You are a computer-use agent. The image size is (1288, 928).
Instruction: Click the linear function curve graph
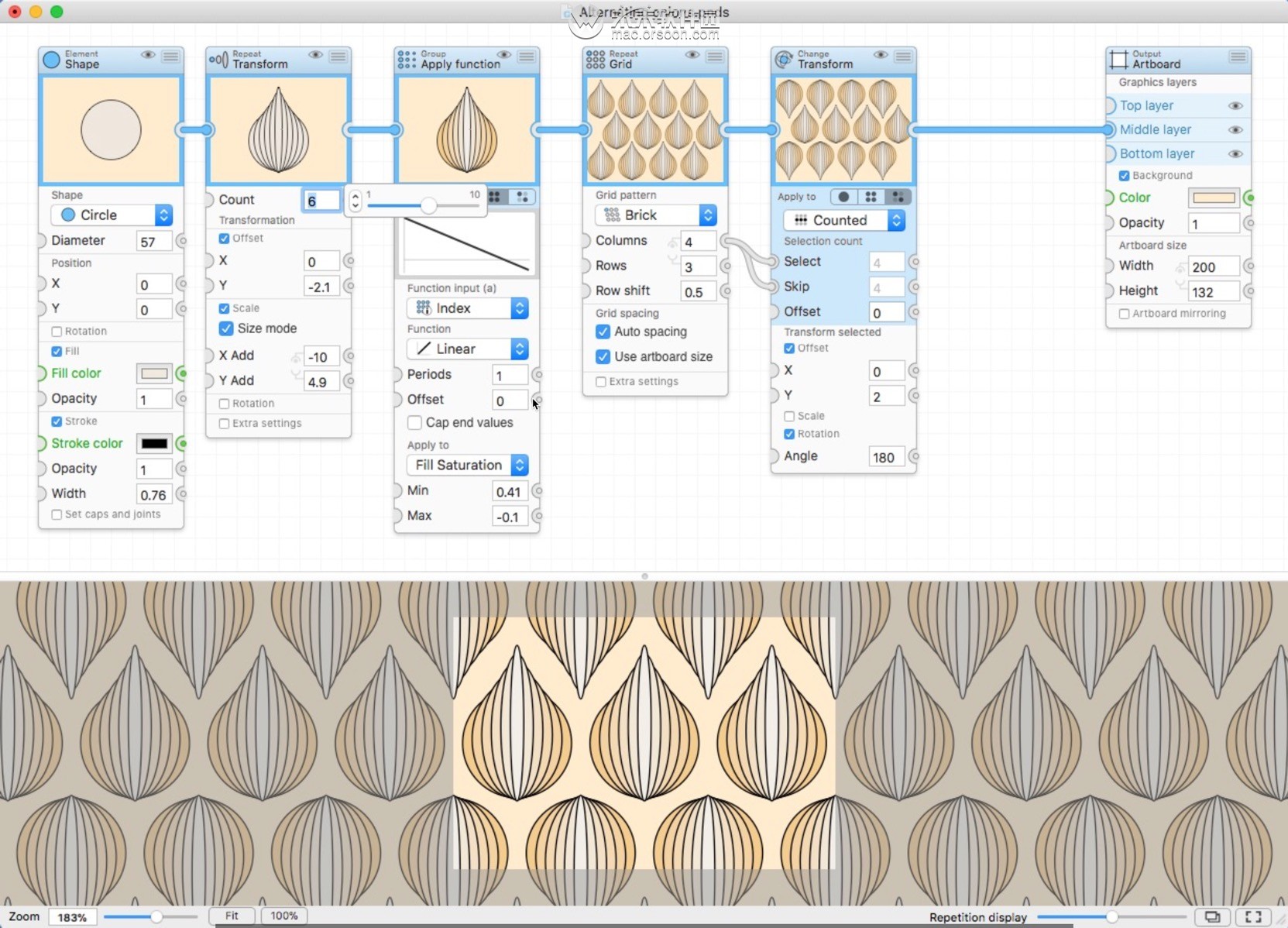click(467, 244)
